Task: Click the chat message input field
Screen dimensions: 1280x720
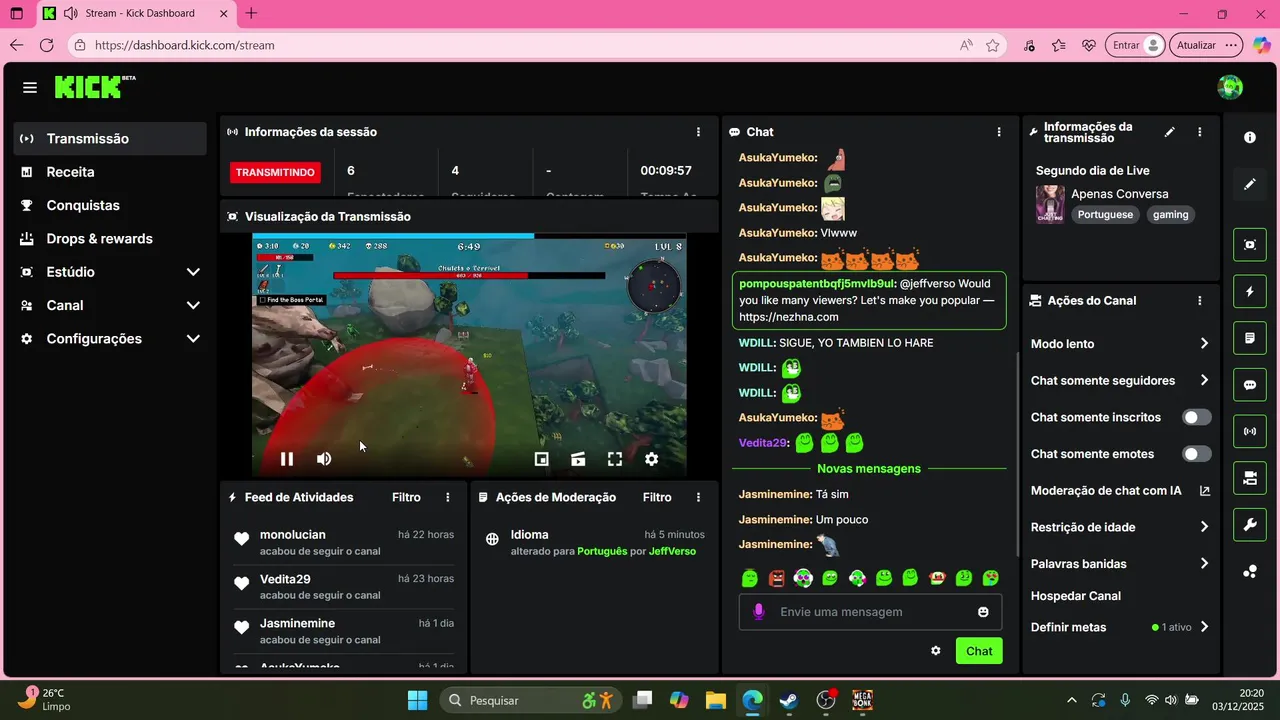Action: point(870,612)
